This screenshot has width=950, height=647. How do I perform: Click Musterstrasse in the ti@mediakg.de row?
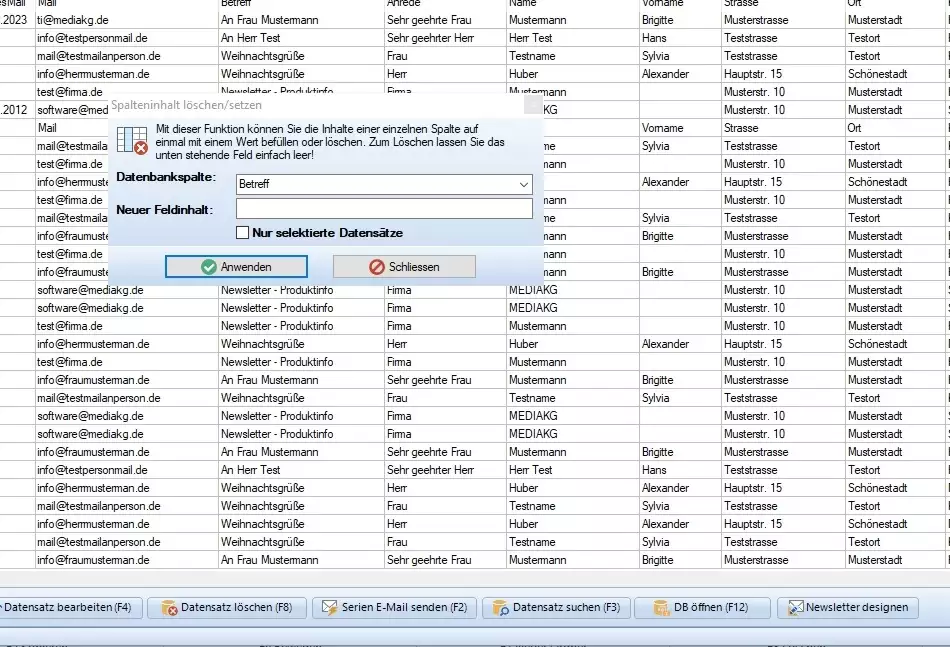[783, 20]
